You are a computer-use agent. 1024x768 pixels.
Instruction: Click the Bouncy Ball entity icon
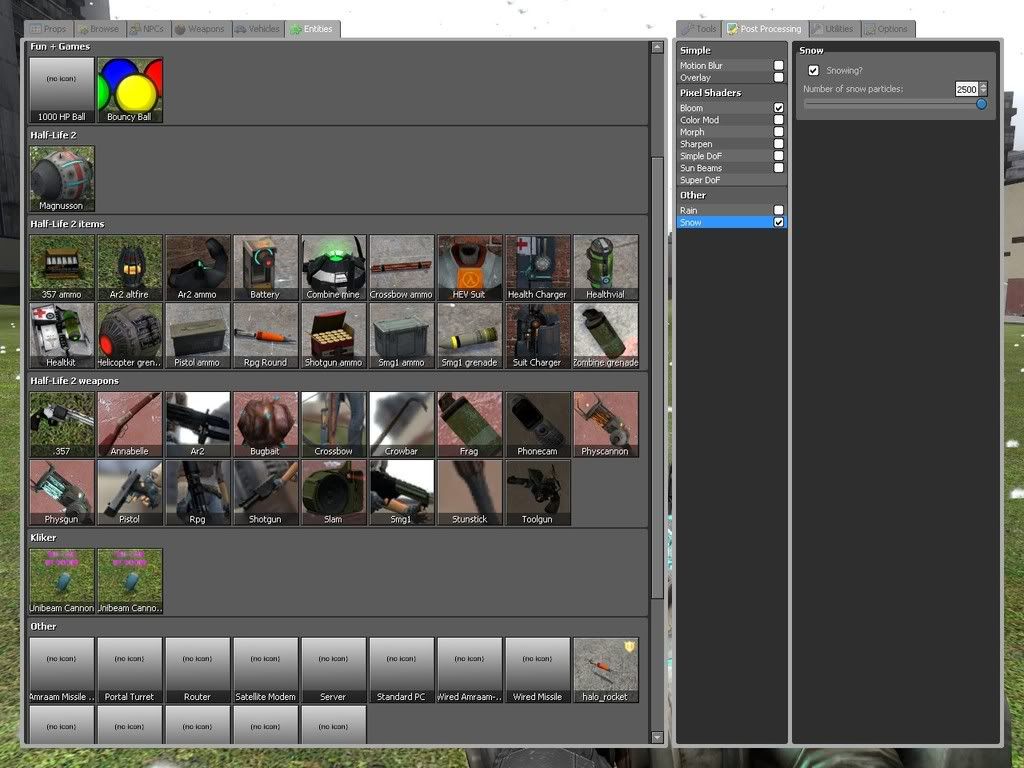130,89
